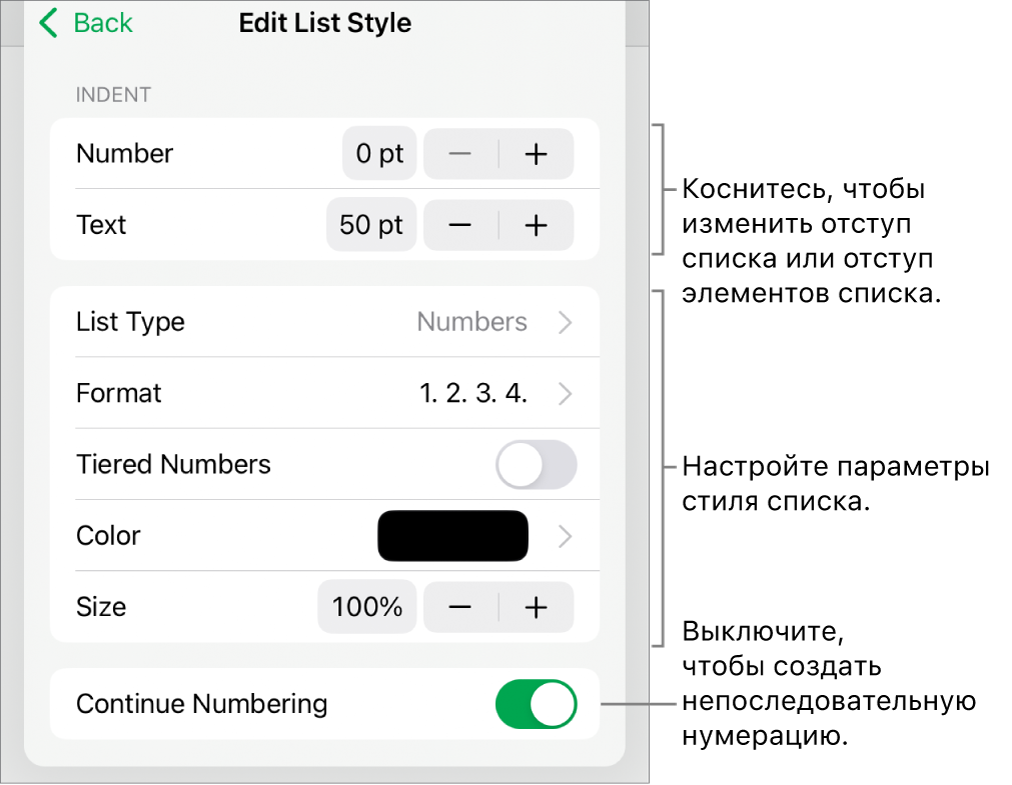Viewport: 1012px width, 785px height.
Task: Decrease Size with minus icon
Action: (460, 607)
